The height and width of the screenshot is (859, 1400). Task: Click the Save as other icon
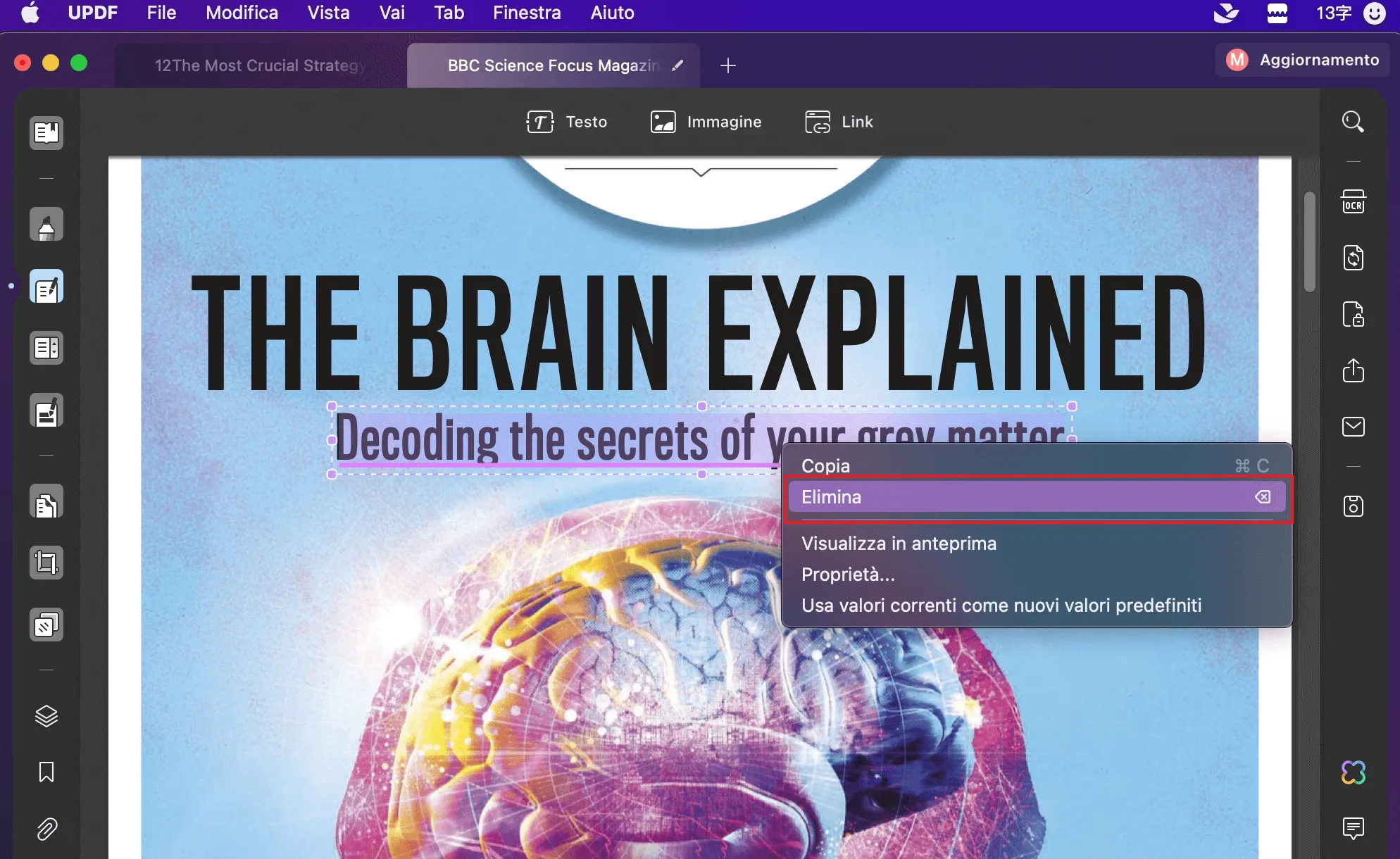(1353, 506)
